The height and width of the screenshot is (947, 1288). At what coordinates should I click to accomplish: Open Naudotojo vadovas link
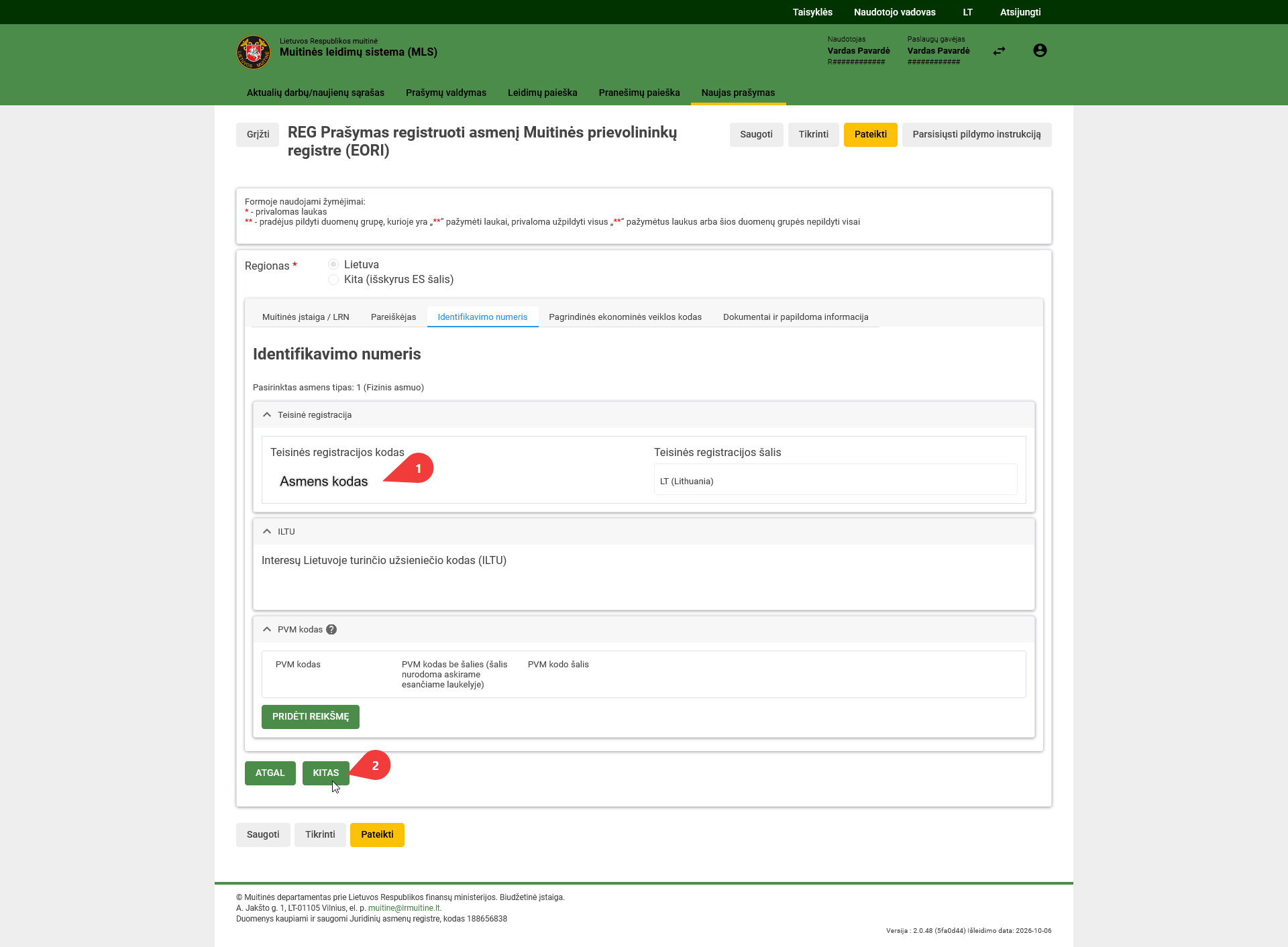tap(894, 12)
